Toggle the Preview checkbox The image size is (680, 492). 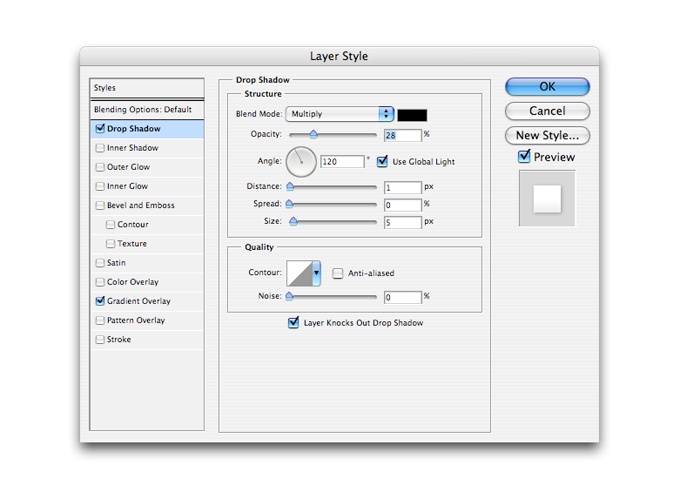[x=524, y=156]
